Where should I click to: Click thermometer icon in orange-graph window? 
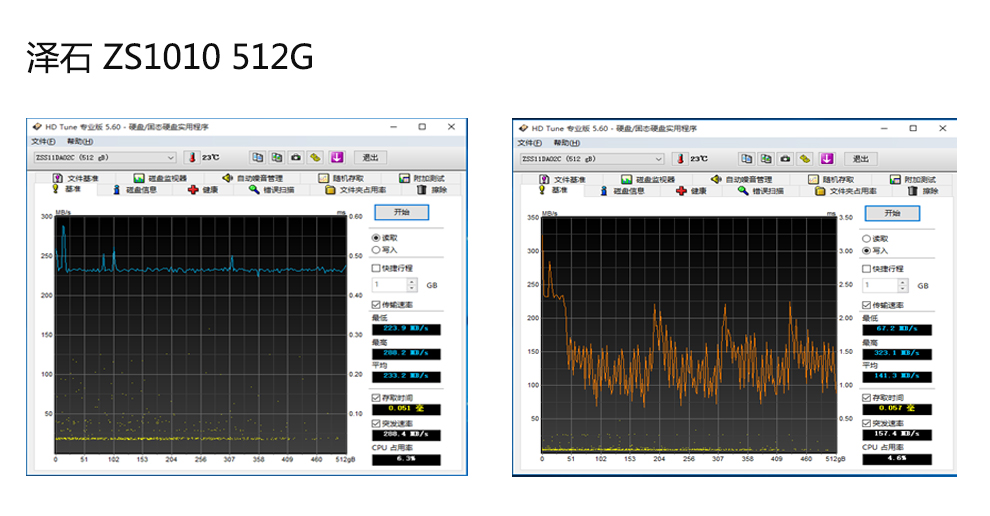coord(681,159)
